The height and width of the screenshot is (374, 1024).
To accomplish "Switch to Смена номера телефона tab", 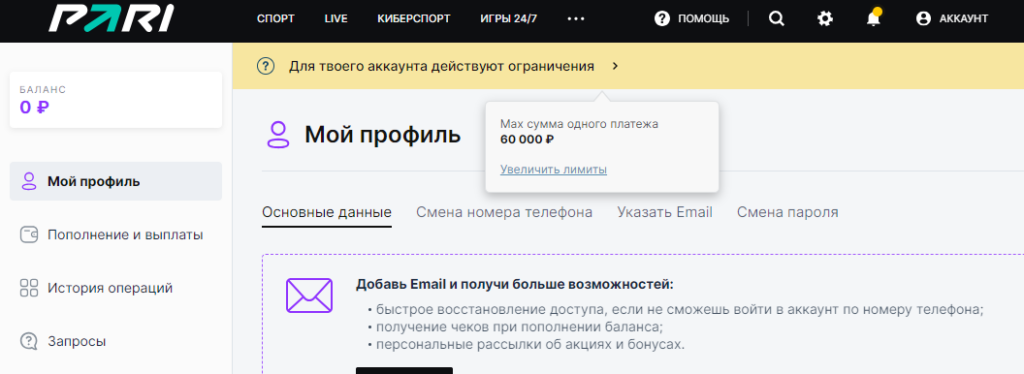I will (504, 212).
